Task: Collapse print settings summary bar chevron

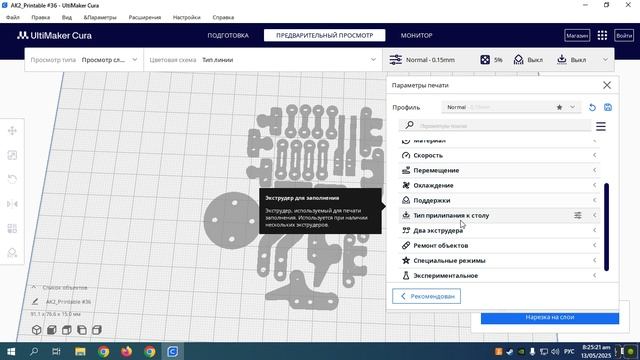Action: pyautogui.click(x=605, y=60)
